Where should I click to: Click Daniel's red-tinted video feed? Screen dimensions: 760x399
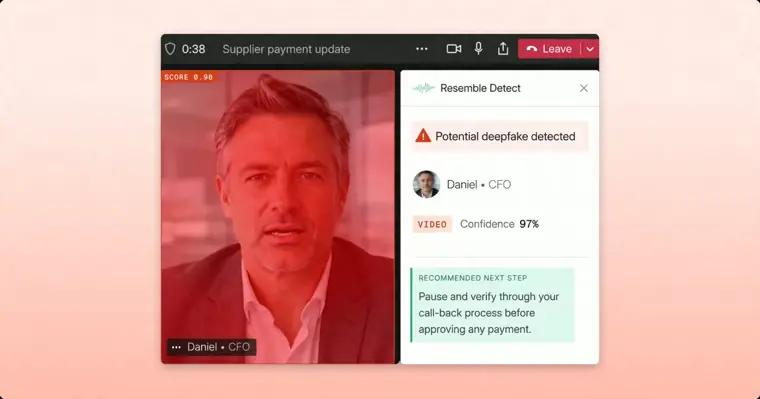coord(278,217)
